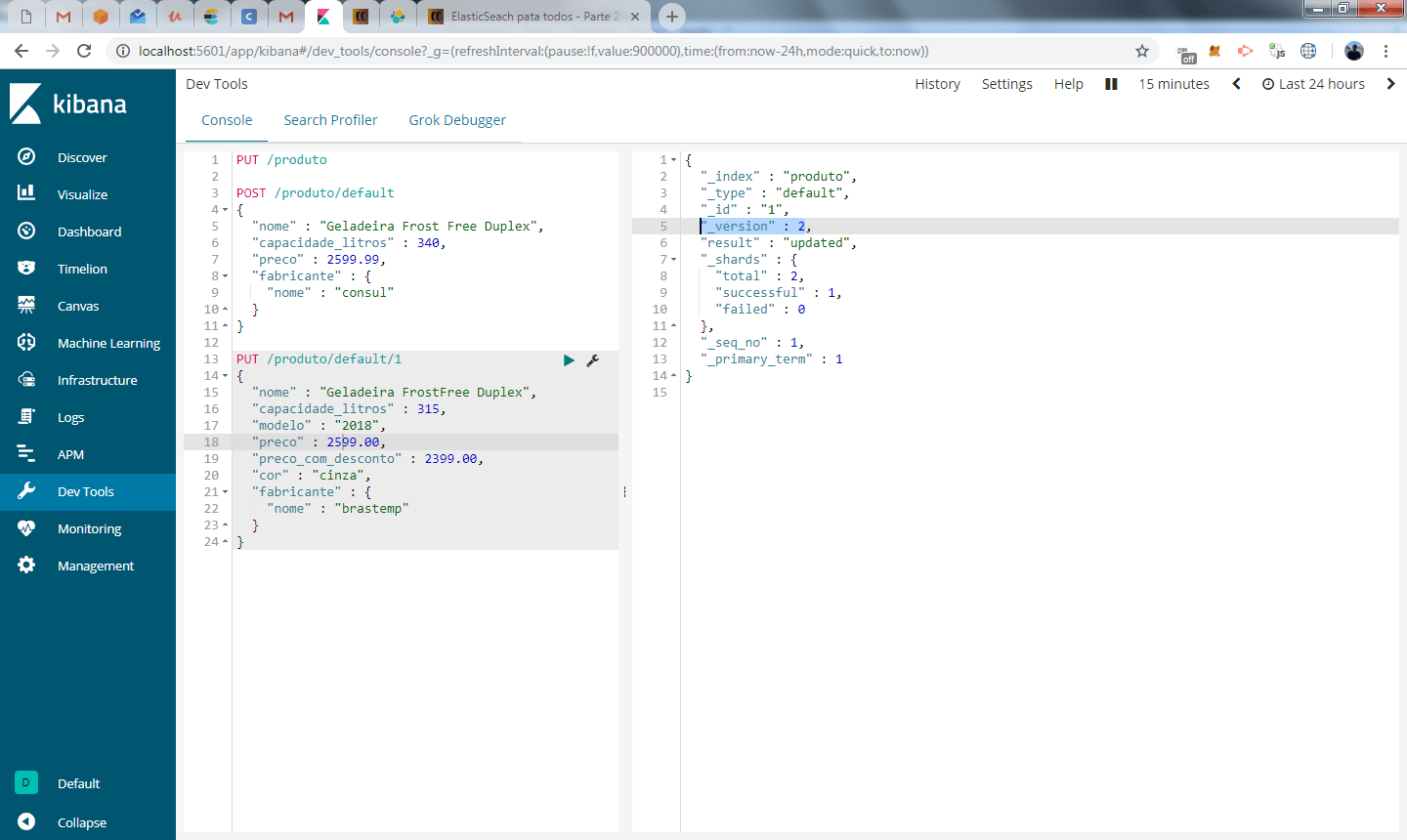Open the 15 minutes refresh interval picker
The width and height of the screenshot is (1407, 840).
coord(1173,84)
